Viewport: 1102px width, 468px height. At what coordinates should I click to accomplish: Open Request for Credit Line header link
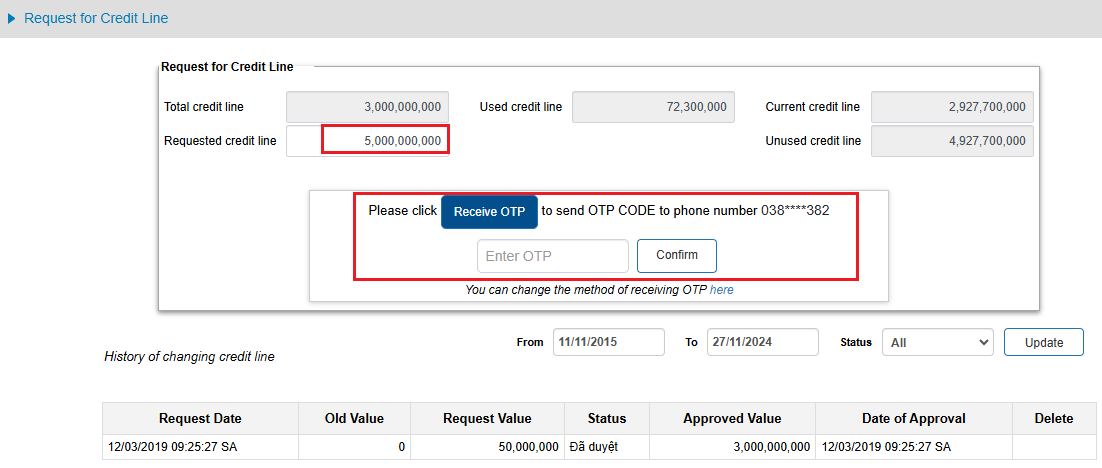point(96,18)
